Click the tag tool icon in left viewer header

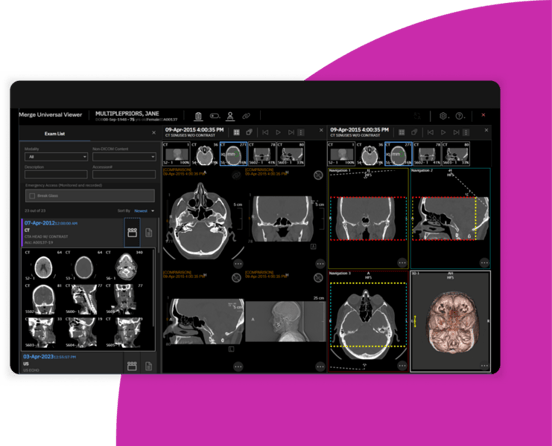[249, 132]
